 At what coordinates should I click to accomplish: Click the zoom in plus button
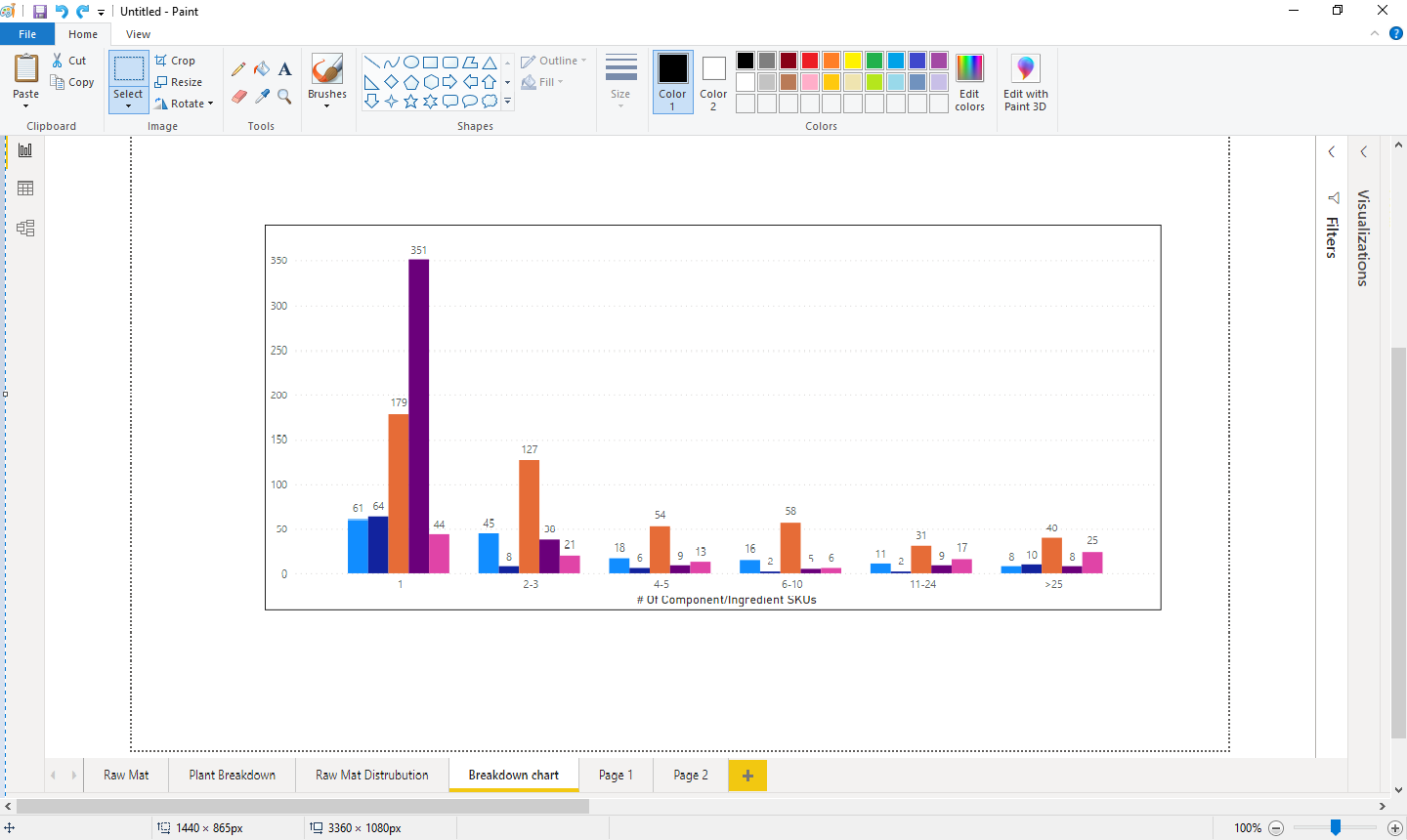coord(1395,828)
